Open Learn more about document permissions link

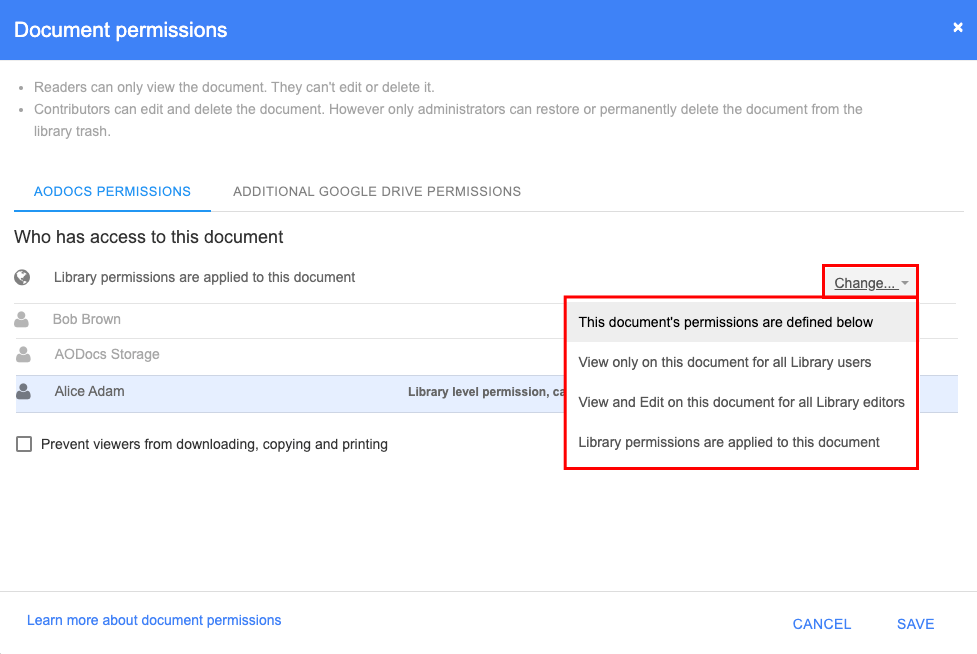154,620
